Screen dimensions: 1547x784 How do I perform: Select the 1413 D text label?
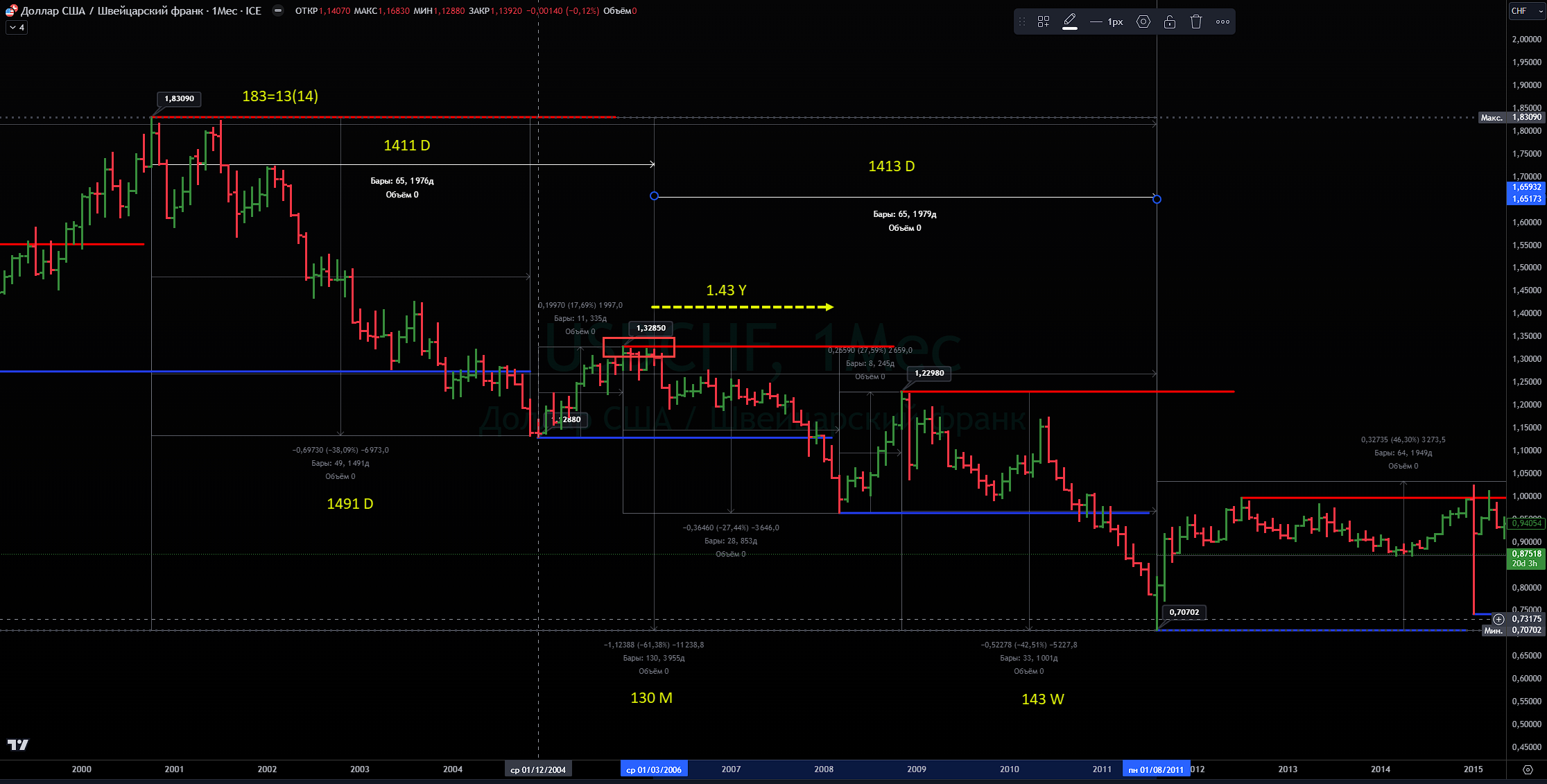point(892,166)
